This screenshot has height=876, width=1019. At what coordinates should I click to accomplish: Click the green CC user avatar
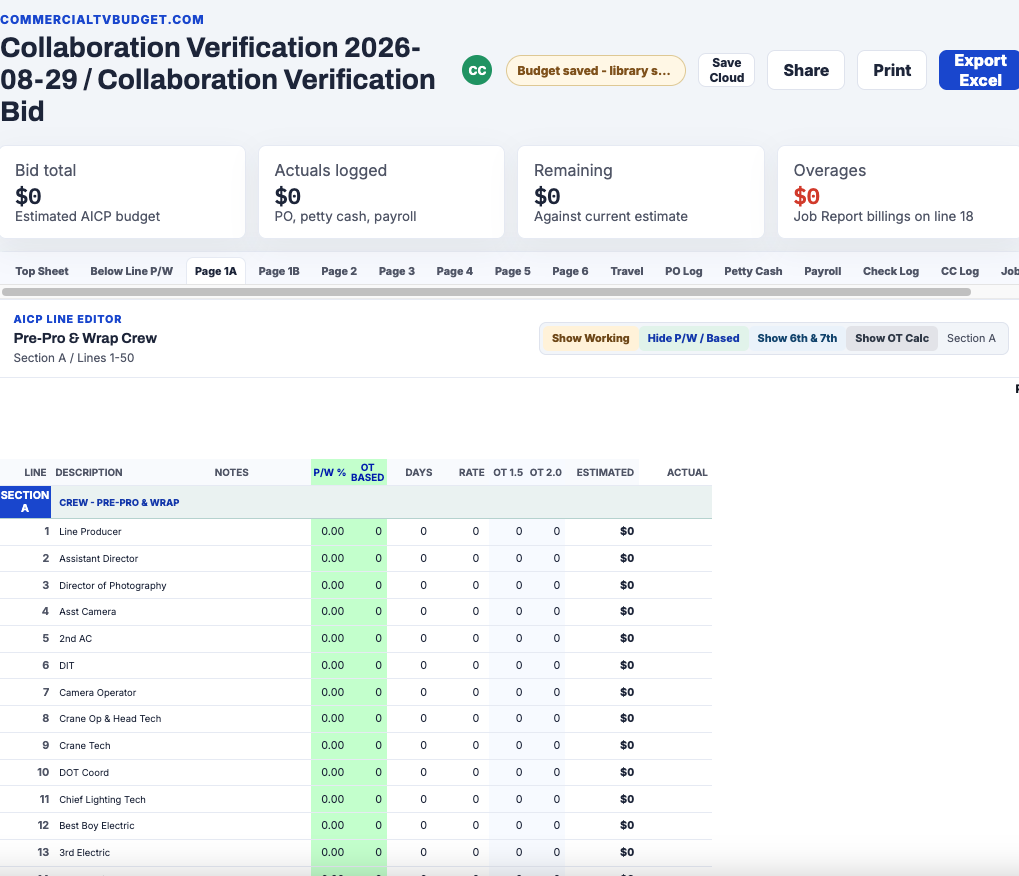tap(477, 70)
